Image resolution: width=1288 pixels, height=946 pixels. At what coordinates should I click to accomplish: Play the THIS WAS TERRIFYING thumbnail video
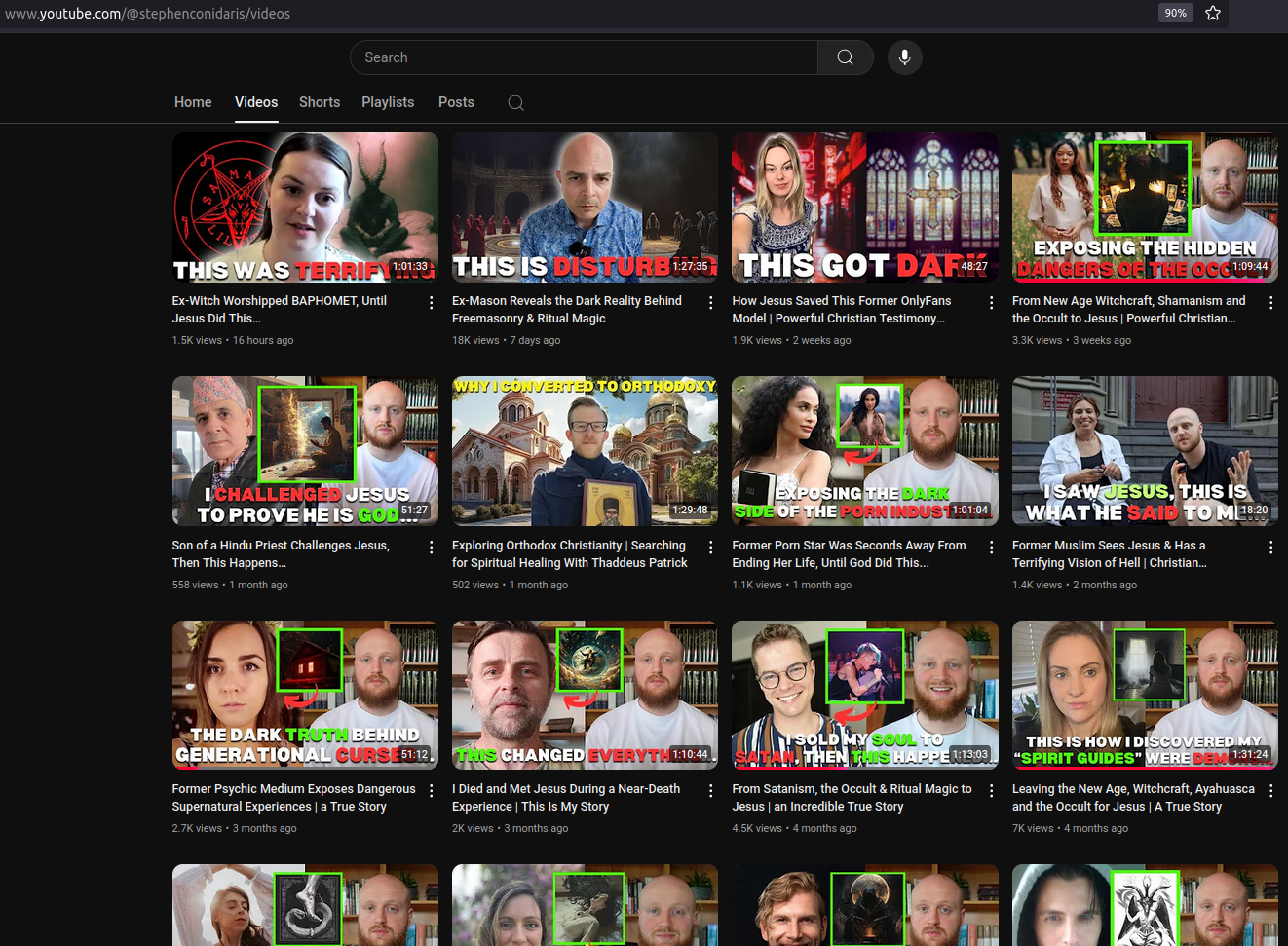305,208
